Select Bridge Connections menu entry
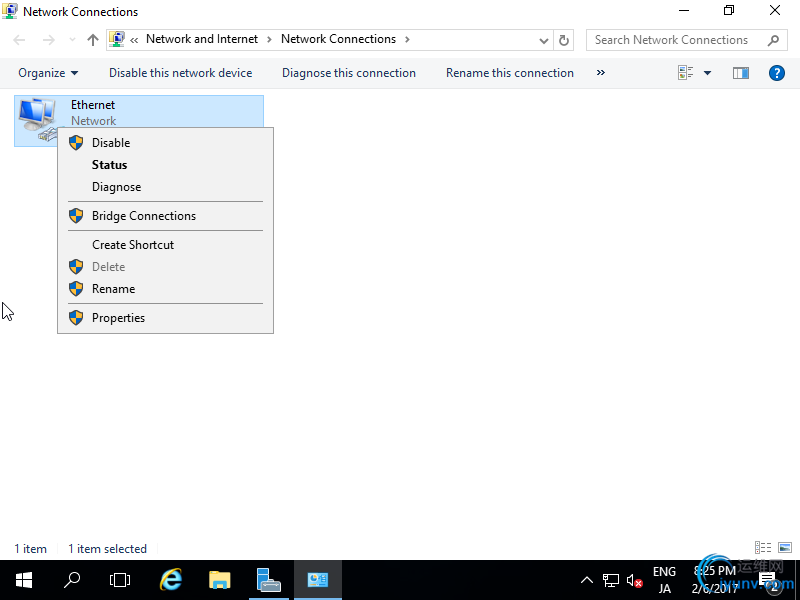This screenshot has width=800, height=600. tap(165, 216)
